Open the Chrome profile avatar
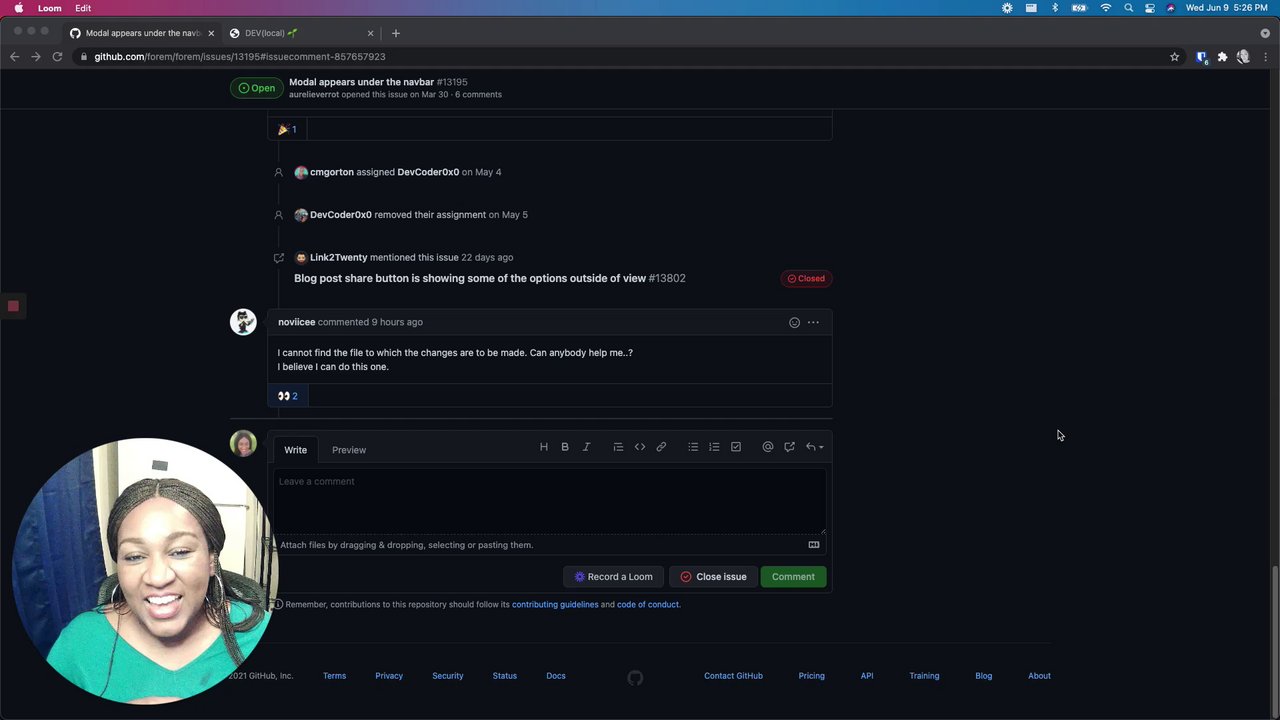1280x720 pixels. [1243, 57]
